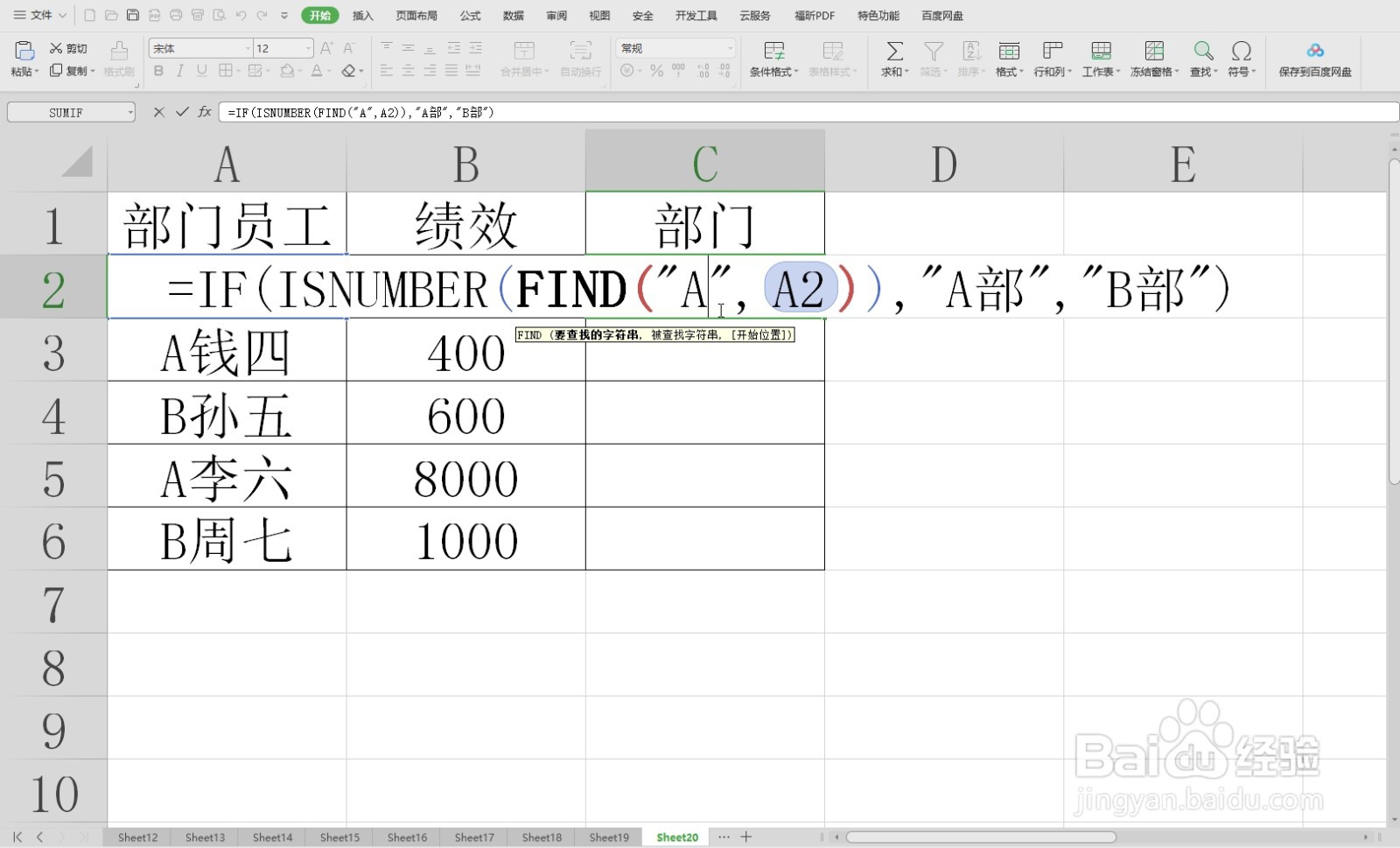Toggle center horizontal alignment
The width and height of the screenshot is (1400, 848).
[x=408, y=71]
